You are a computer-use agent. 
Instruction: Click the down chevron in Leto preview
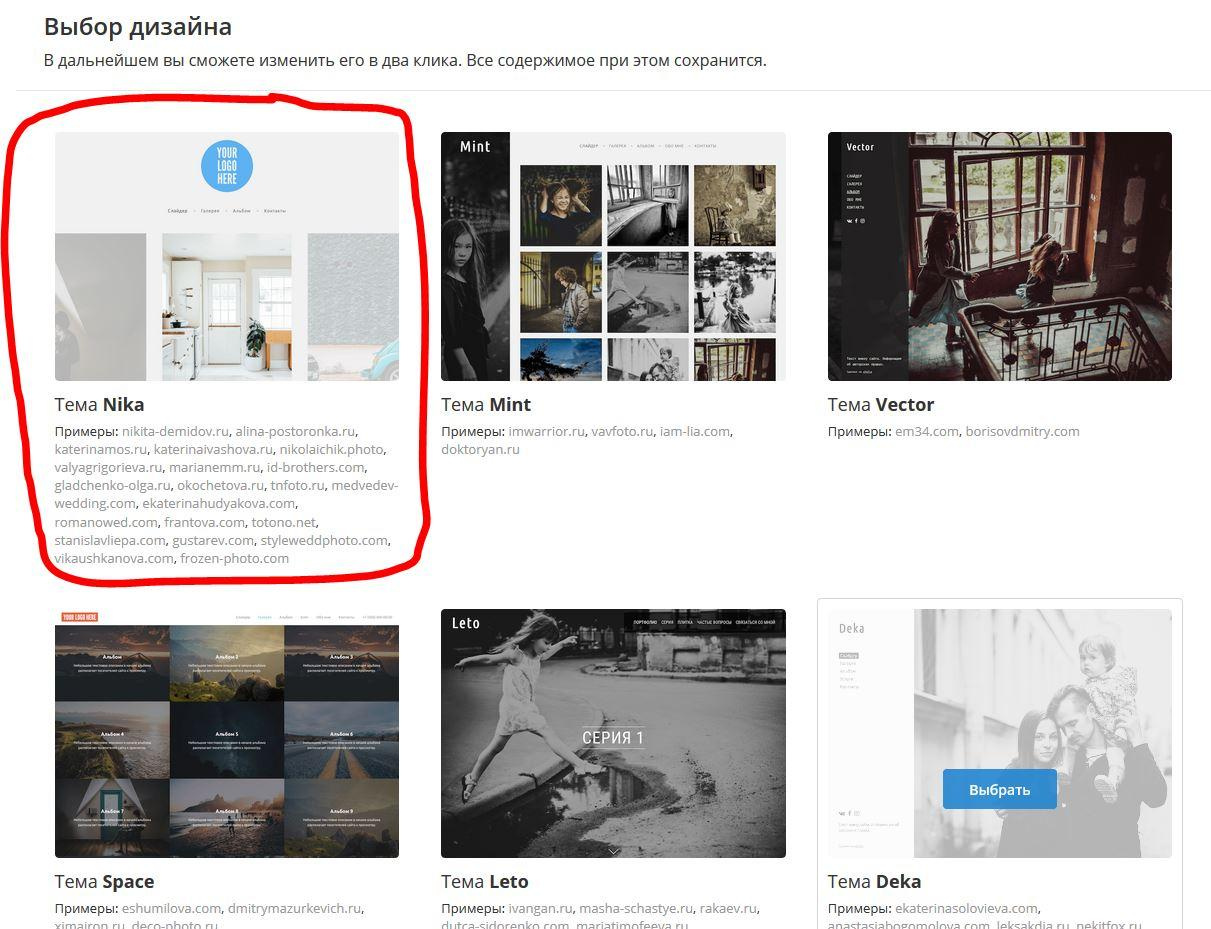point(613,851)
